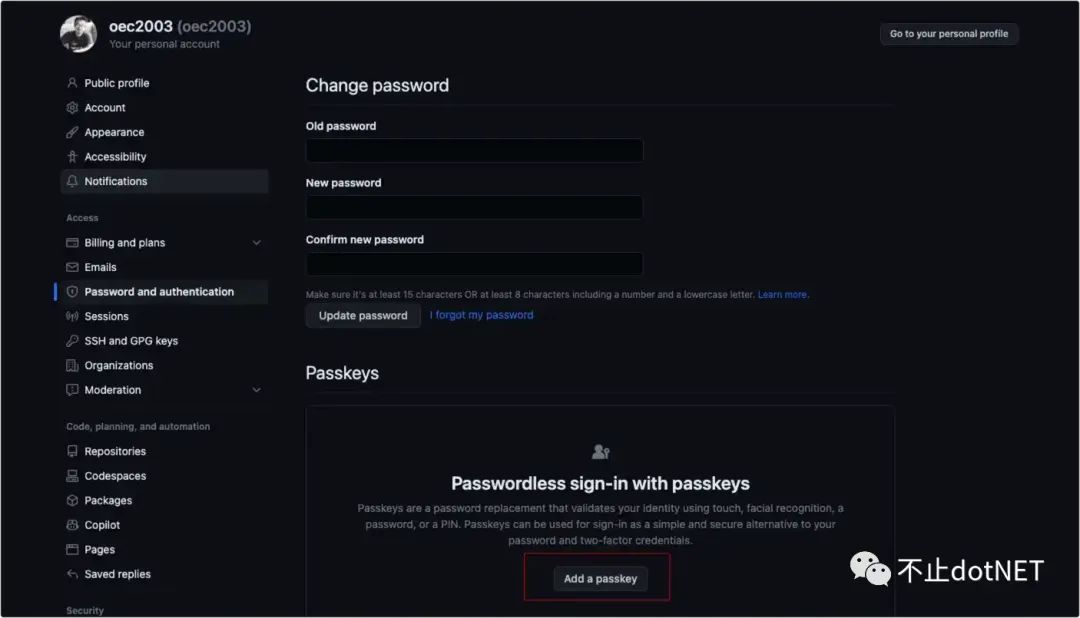This screenshot has height=618, width=1080.
Task: Switch to the Account settings section
Action: tap(104, 107)
